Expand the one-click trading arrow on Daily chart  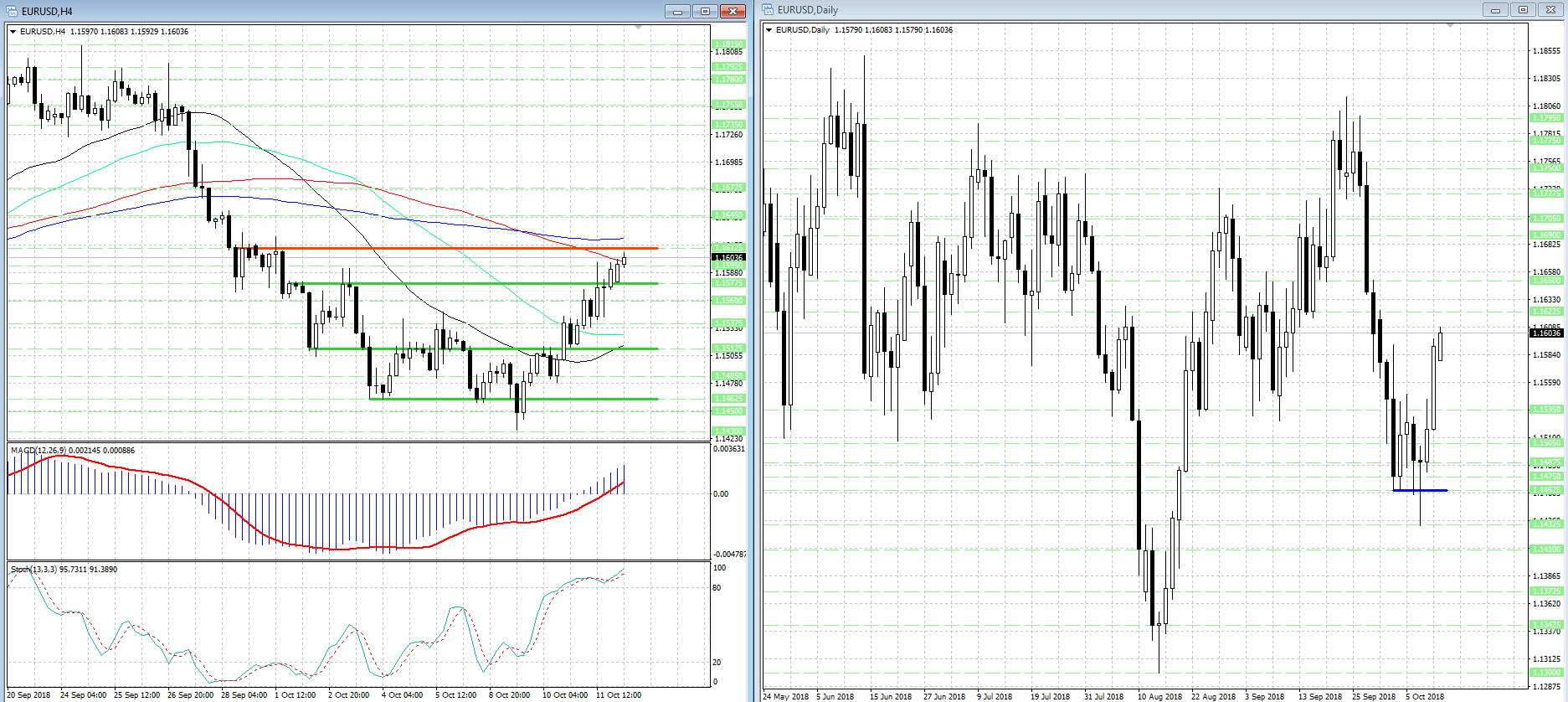pos(769,30)
